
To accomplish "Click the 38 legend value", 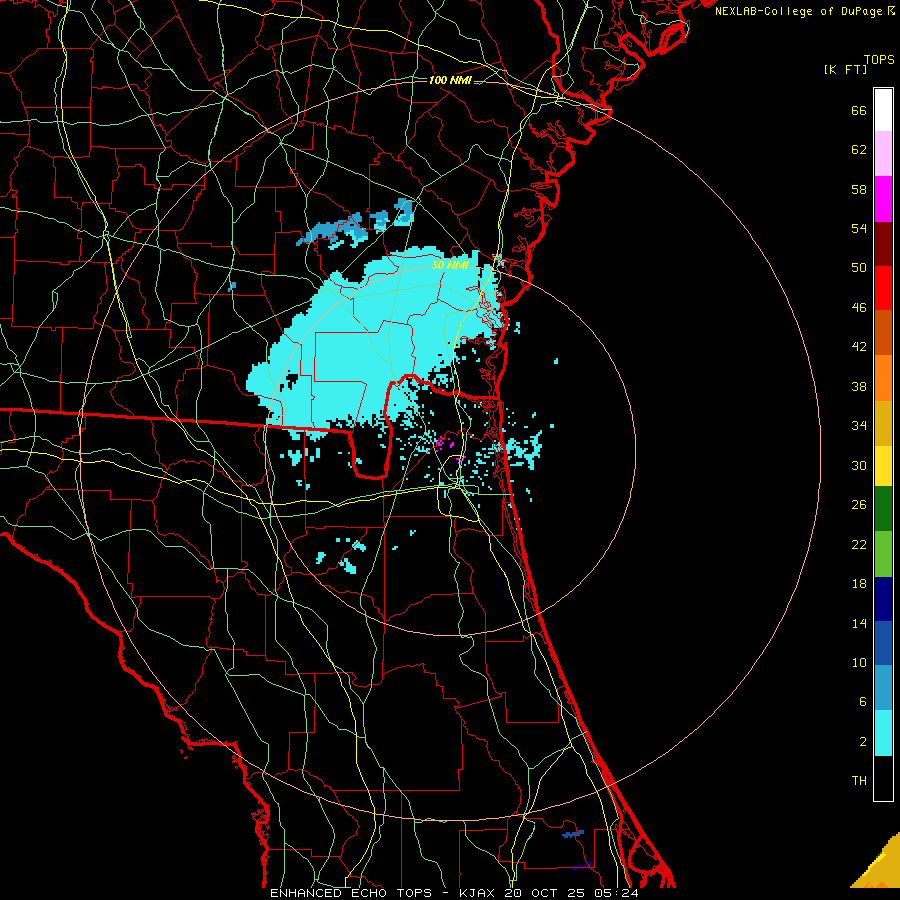I will point(859,386).
